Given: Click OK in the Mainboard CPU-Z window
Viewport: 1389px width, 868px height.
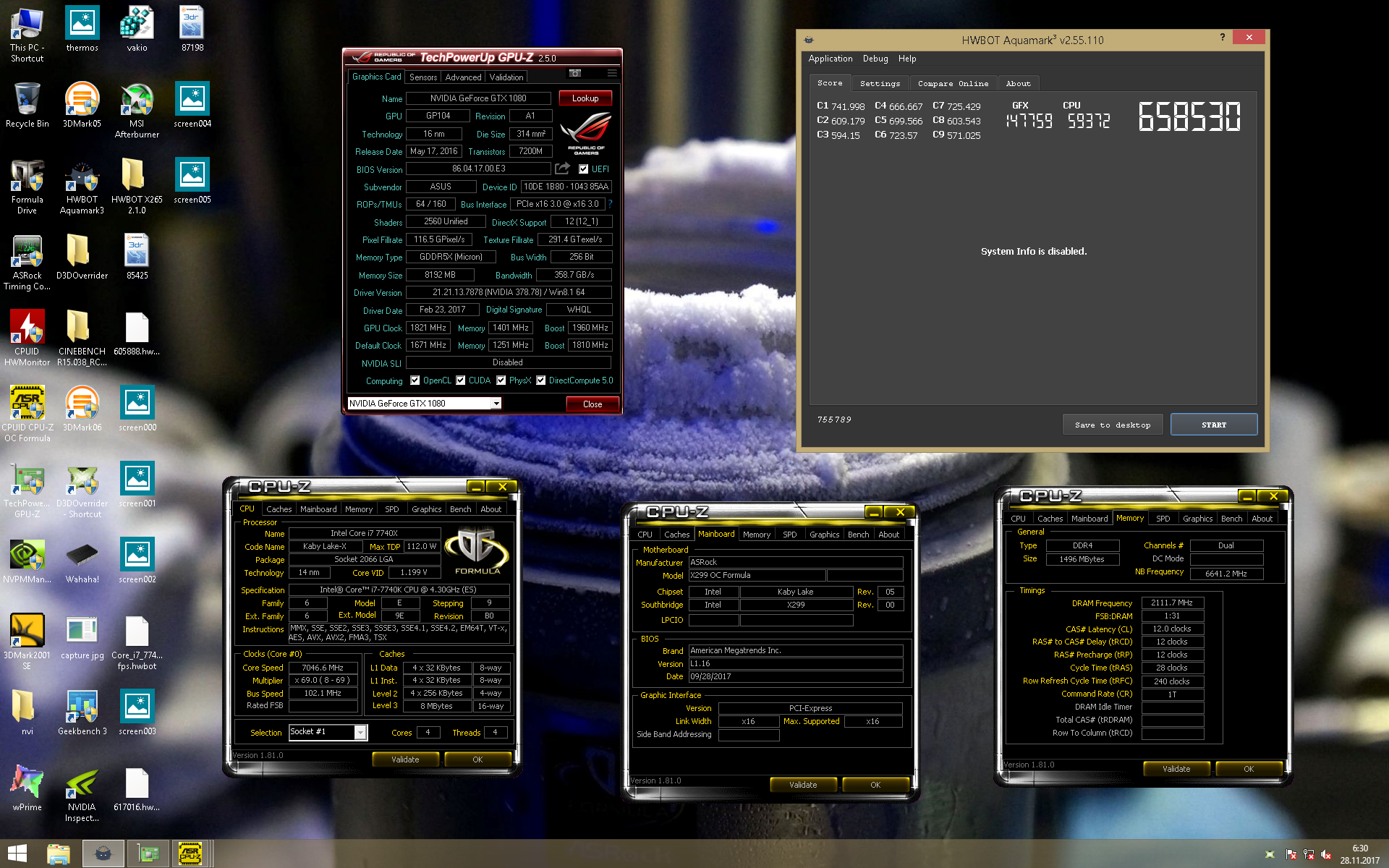Looking at the screenshot, I should tap(875, 785).
